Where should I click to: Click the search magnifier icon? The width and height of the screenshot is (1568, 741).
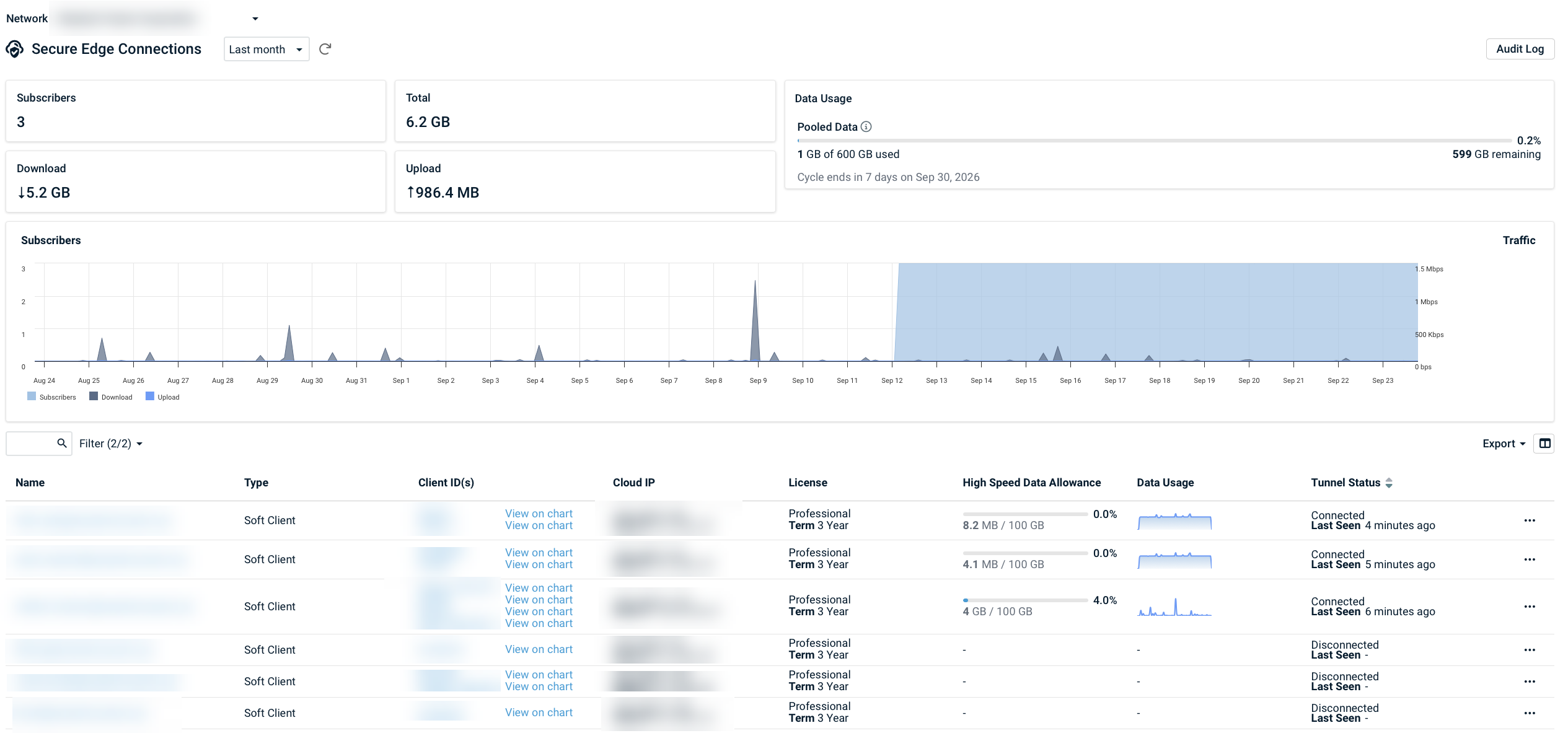click(62, 444)
